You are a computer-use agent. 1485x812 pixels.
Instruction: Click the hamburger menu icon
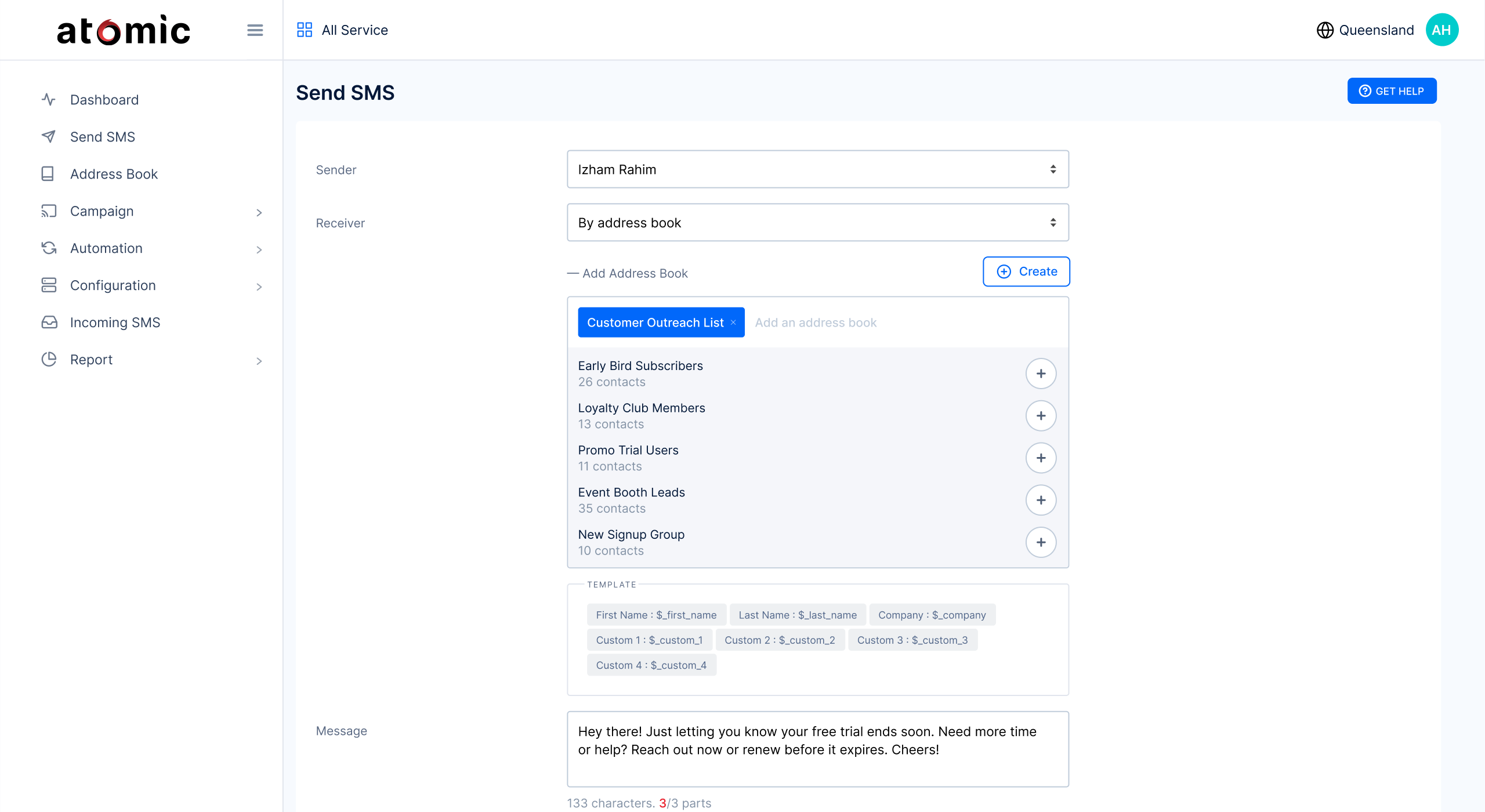pyautogui.click(x=255, y=30)
